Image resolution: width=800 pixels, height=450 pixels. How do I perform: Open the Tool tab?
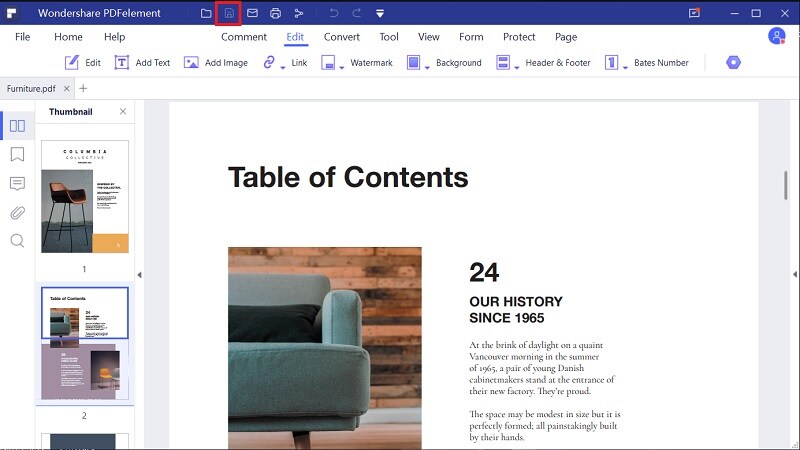(389, 37)
